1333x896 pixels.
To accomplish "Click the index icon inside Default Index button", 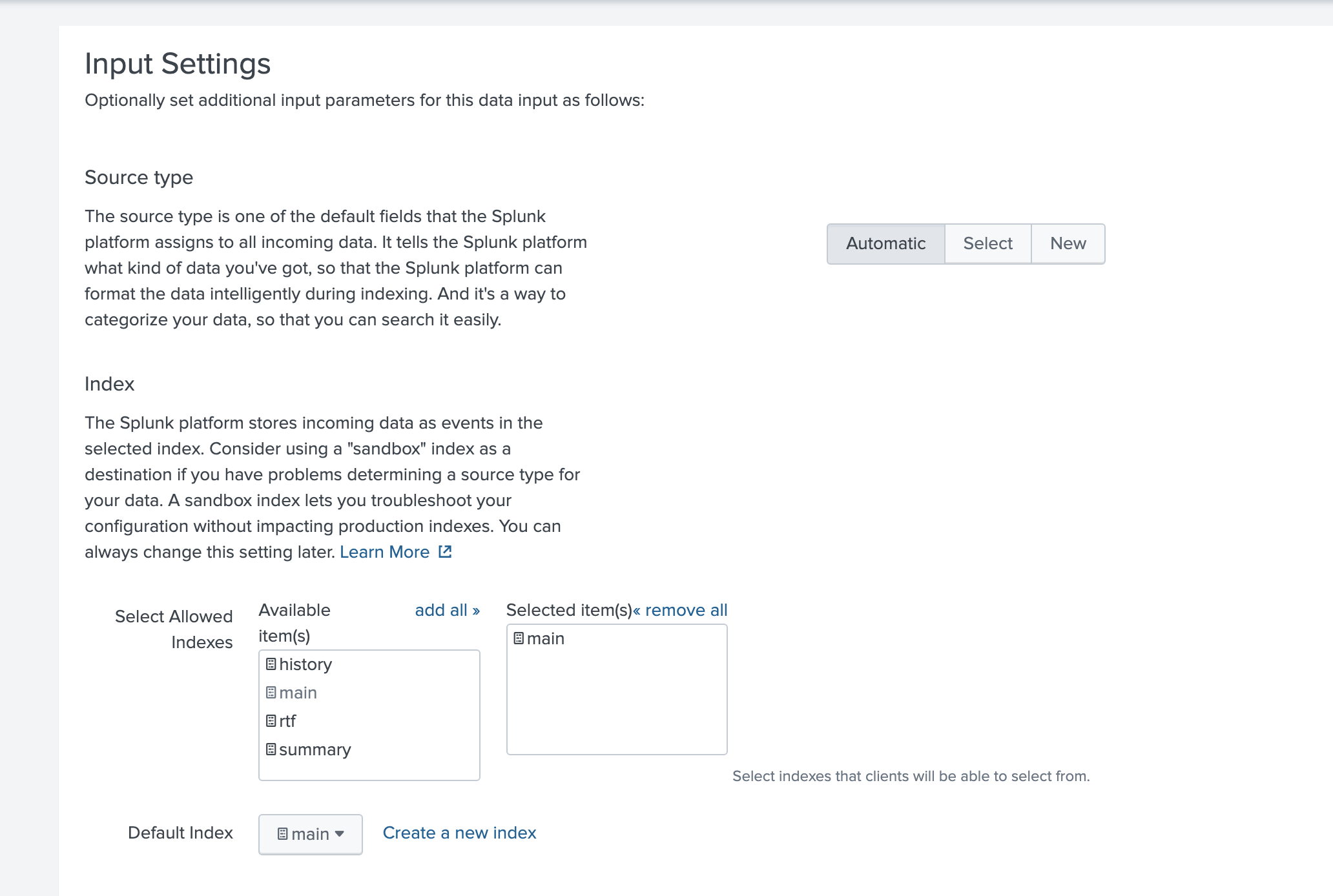I will tap(283, 834).
